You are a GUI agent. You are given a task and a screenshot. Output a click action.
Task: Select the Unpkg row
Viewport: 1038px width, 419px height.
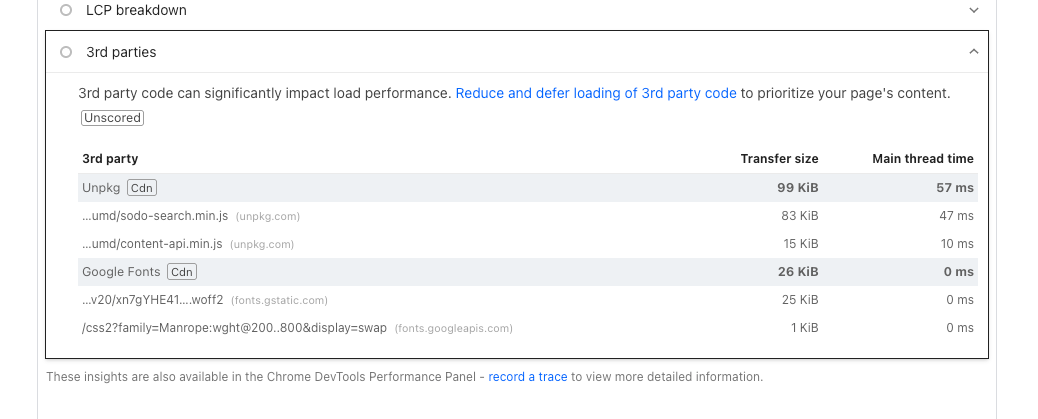100,188
